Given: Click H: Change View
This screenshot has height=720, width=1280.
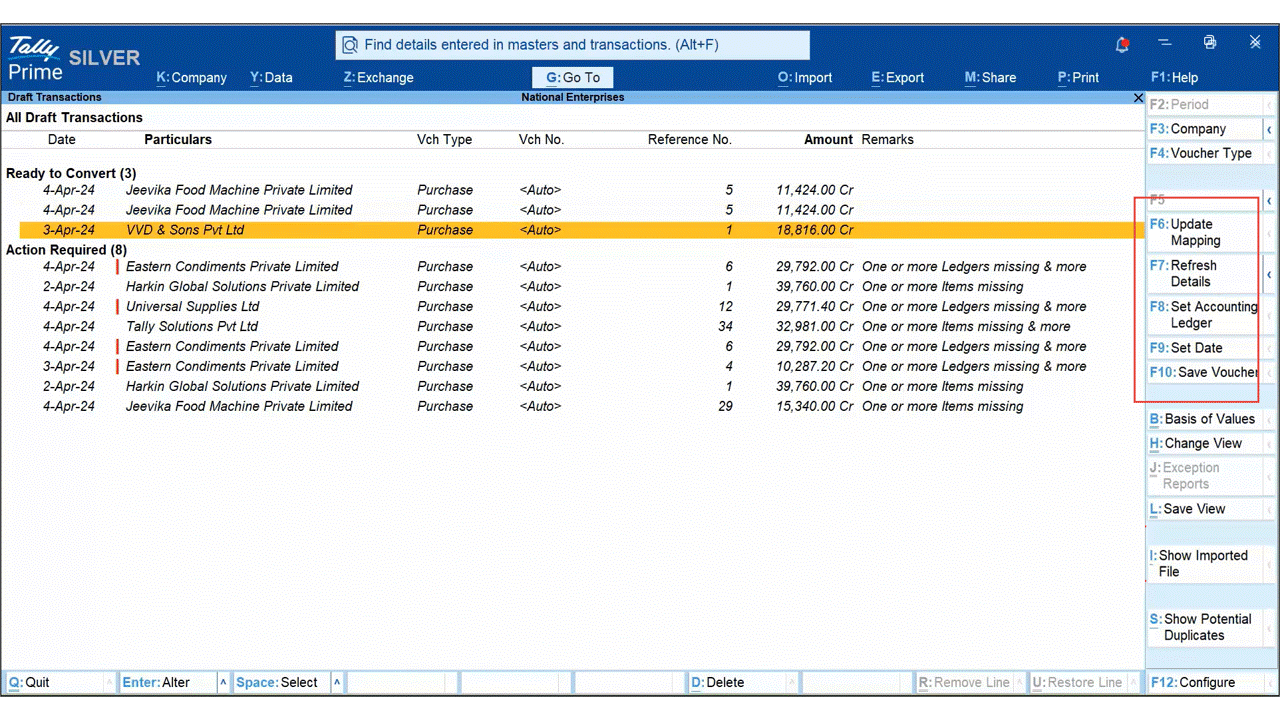Looking at the screenshot, I should [x=1205, y=443].
